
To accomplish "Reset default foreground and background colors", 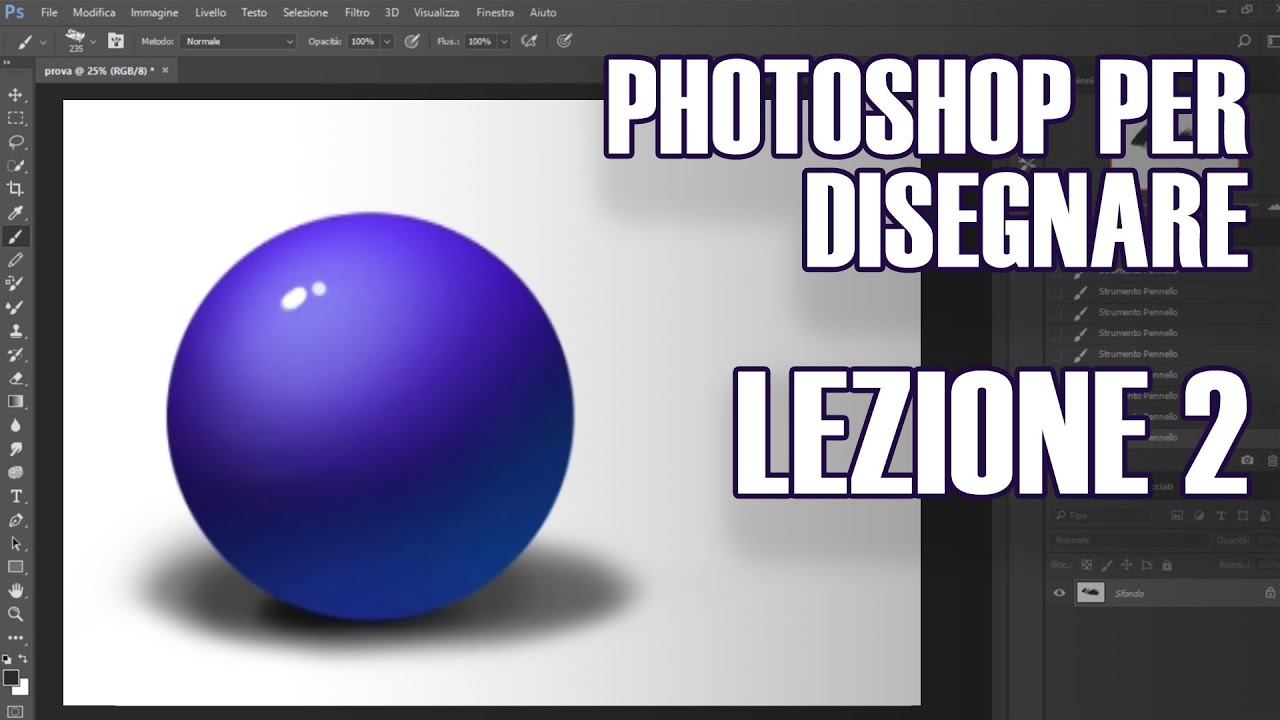I will [6, 659].
